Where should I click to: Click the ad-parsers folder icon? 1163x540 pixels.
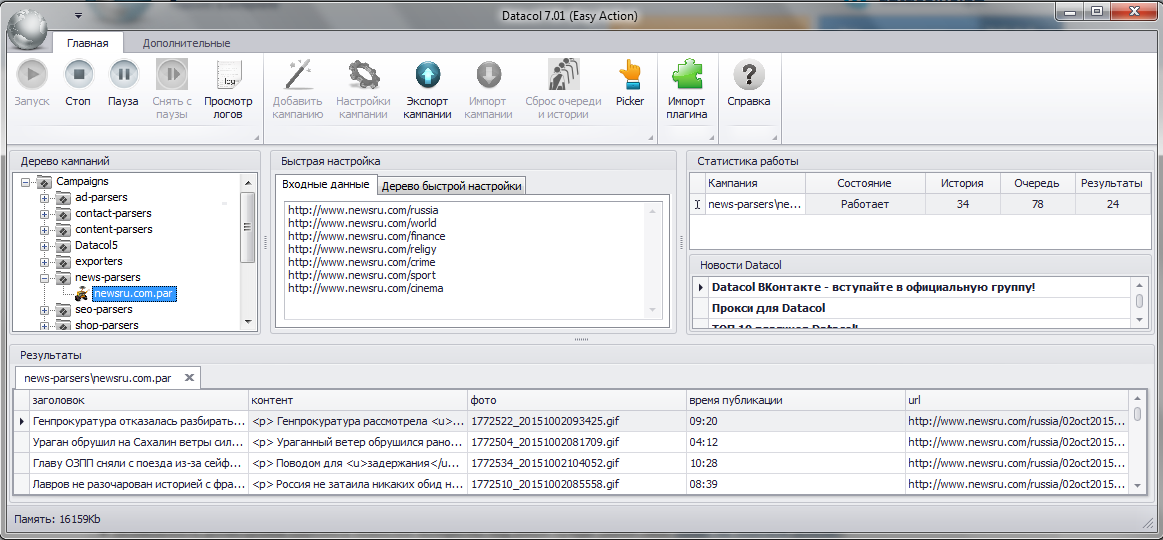[x=65, y=197]
